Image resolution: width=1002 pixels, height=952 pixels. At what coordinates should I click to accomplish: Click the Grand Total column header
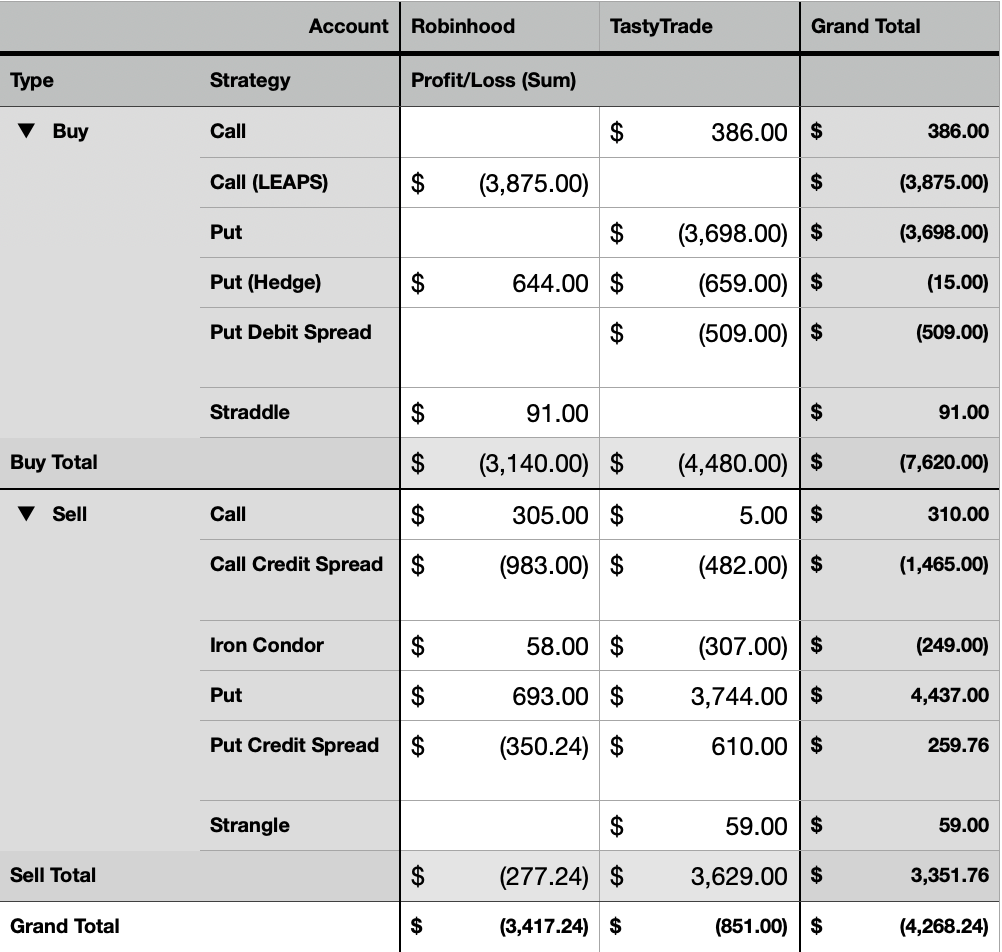865,26
